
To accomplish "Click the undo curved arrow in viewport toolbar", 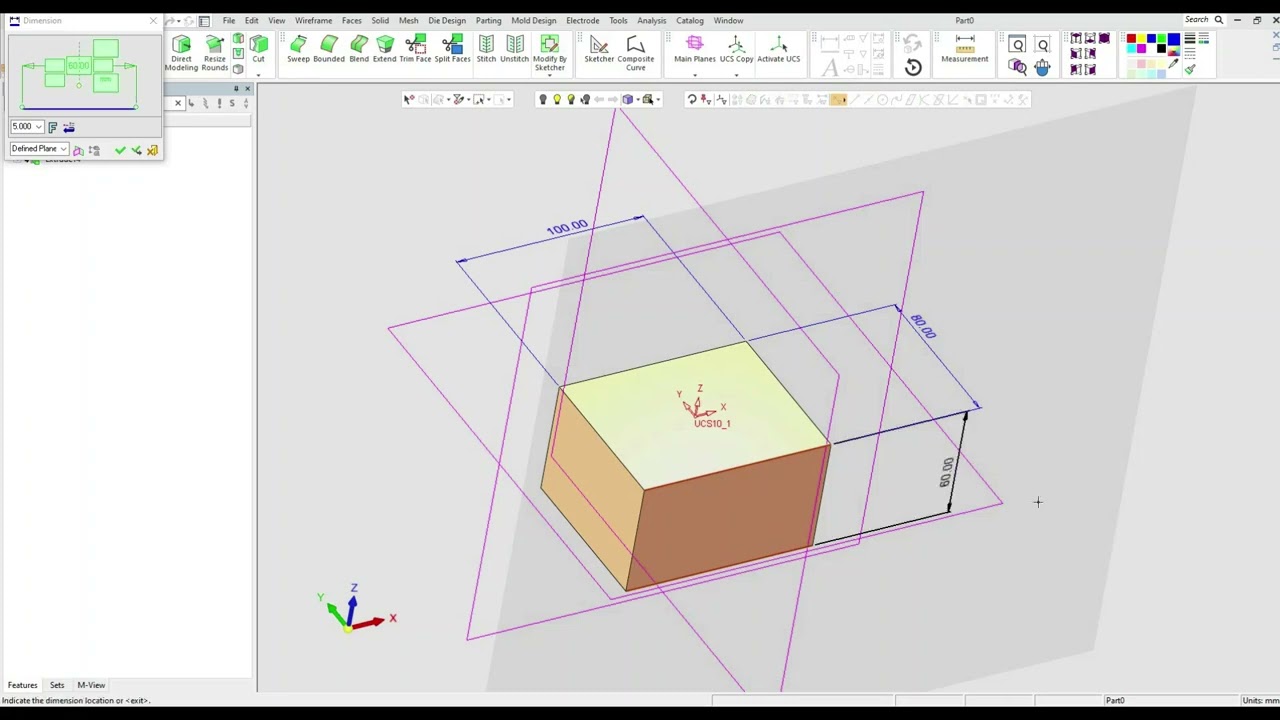I will click(691, 100).
